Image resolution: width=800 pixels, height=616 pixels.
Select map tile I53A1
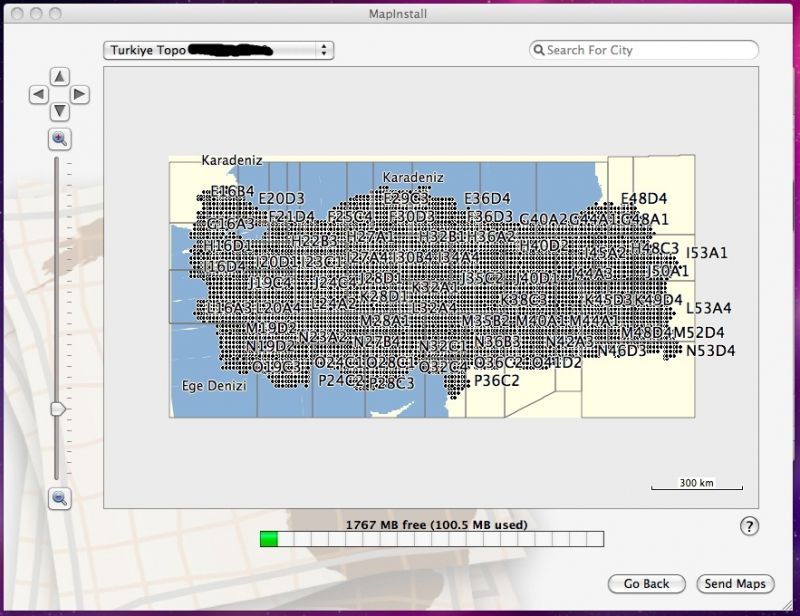707,253
